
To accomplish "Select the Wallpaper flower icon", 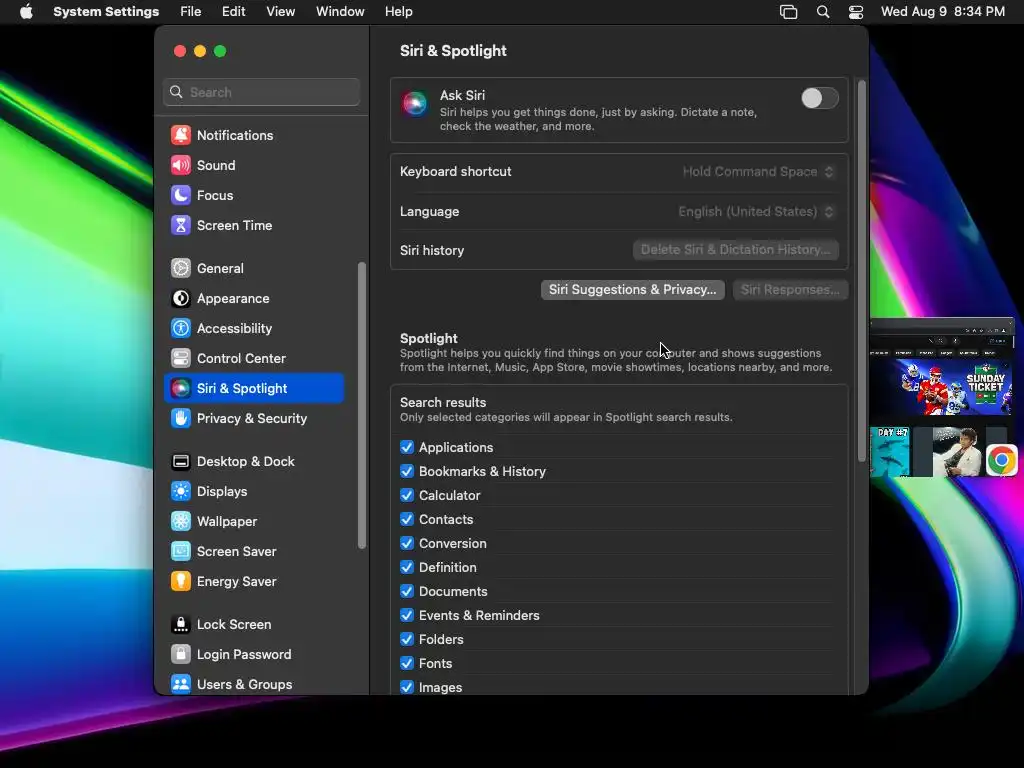I will tap(181, 522).
